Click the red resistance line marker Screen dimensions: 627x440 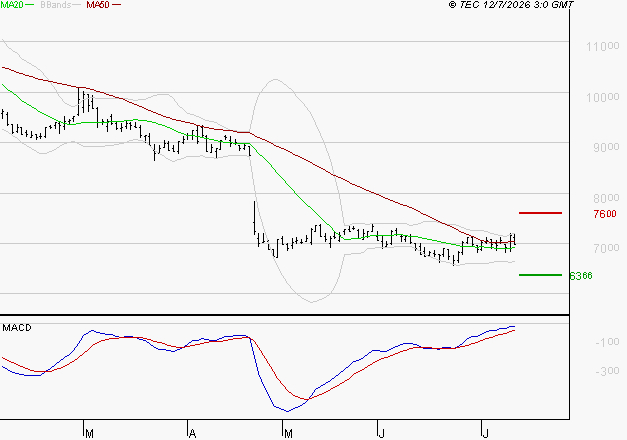point(540,213)
